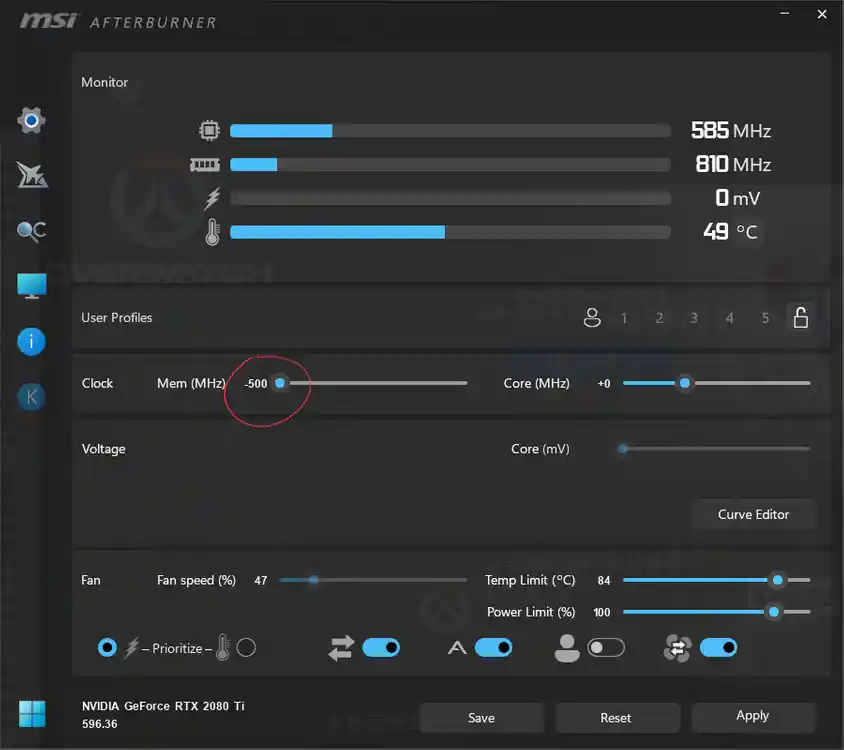
Task: Click the 47 fan speed value
Action: (261, 580)
